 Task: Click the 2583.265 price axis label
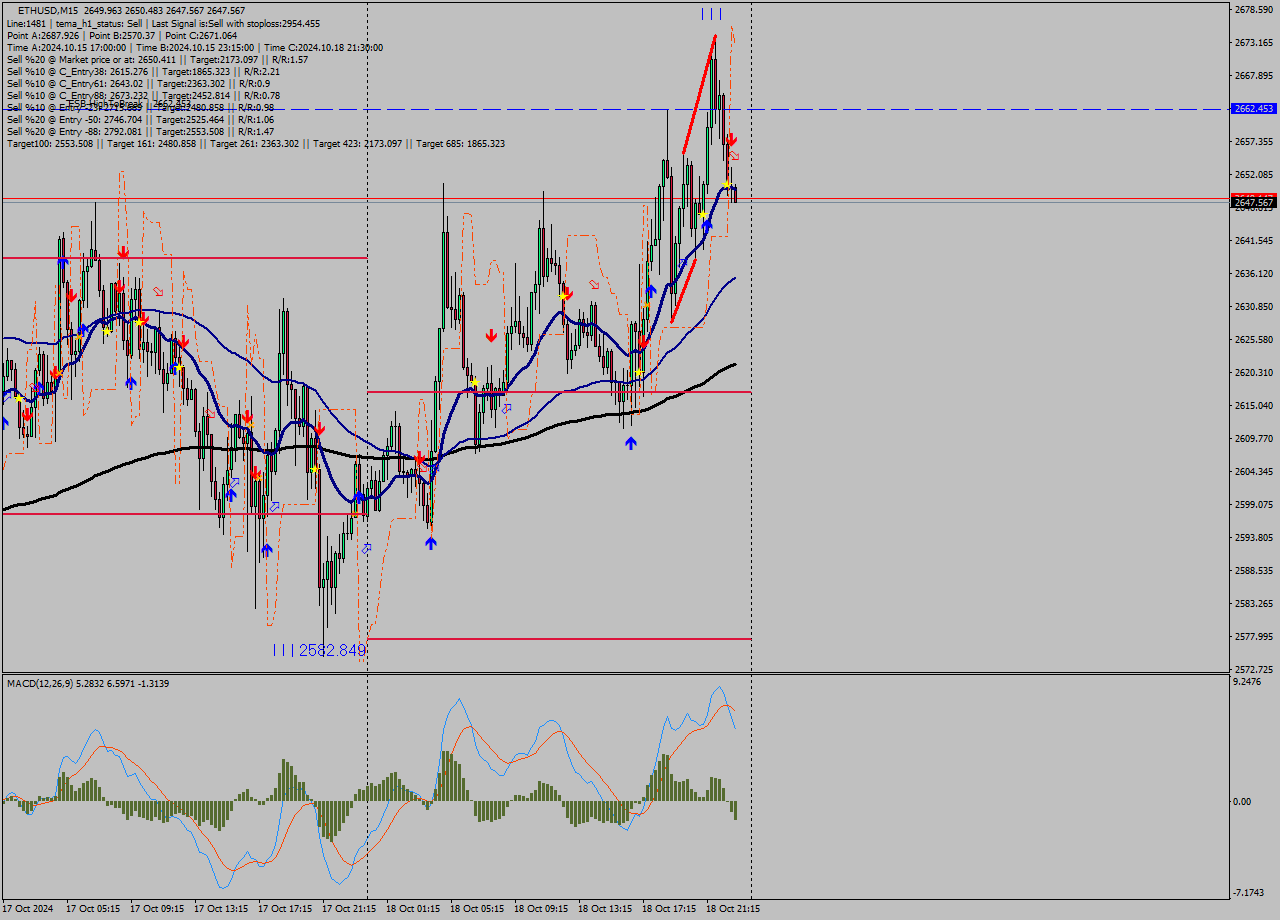(1254, 604)
